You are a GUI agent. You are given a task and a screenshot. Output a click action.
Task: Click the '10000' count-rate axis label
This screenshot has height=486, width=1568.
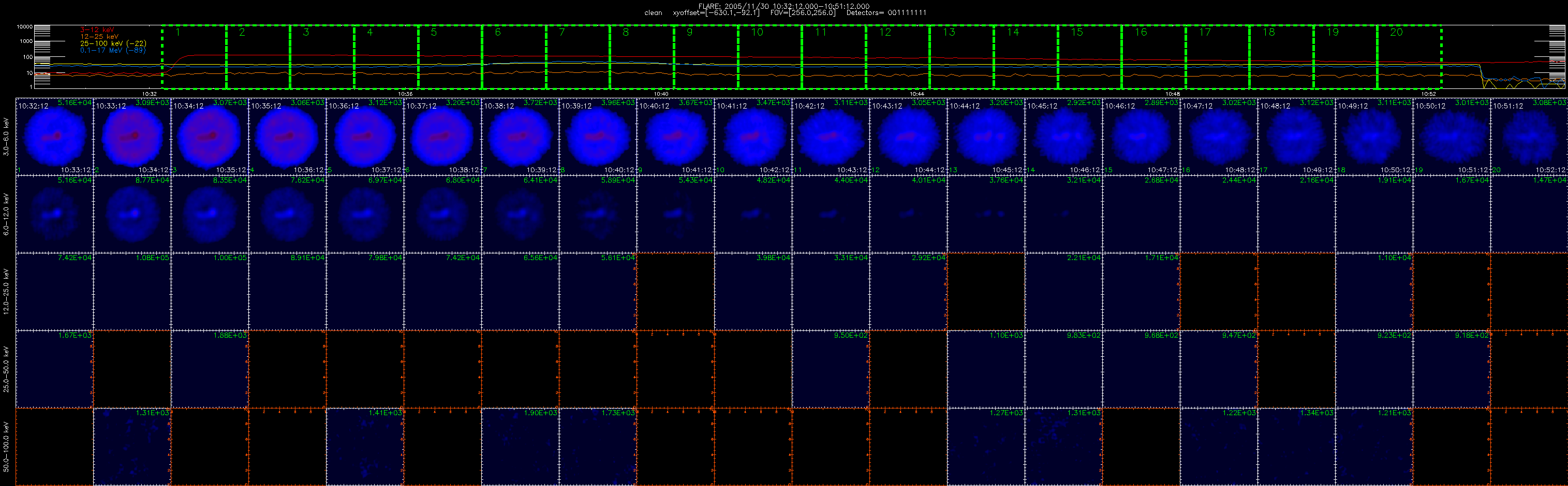coord(24,27)
